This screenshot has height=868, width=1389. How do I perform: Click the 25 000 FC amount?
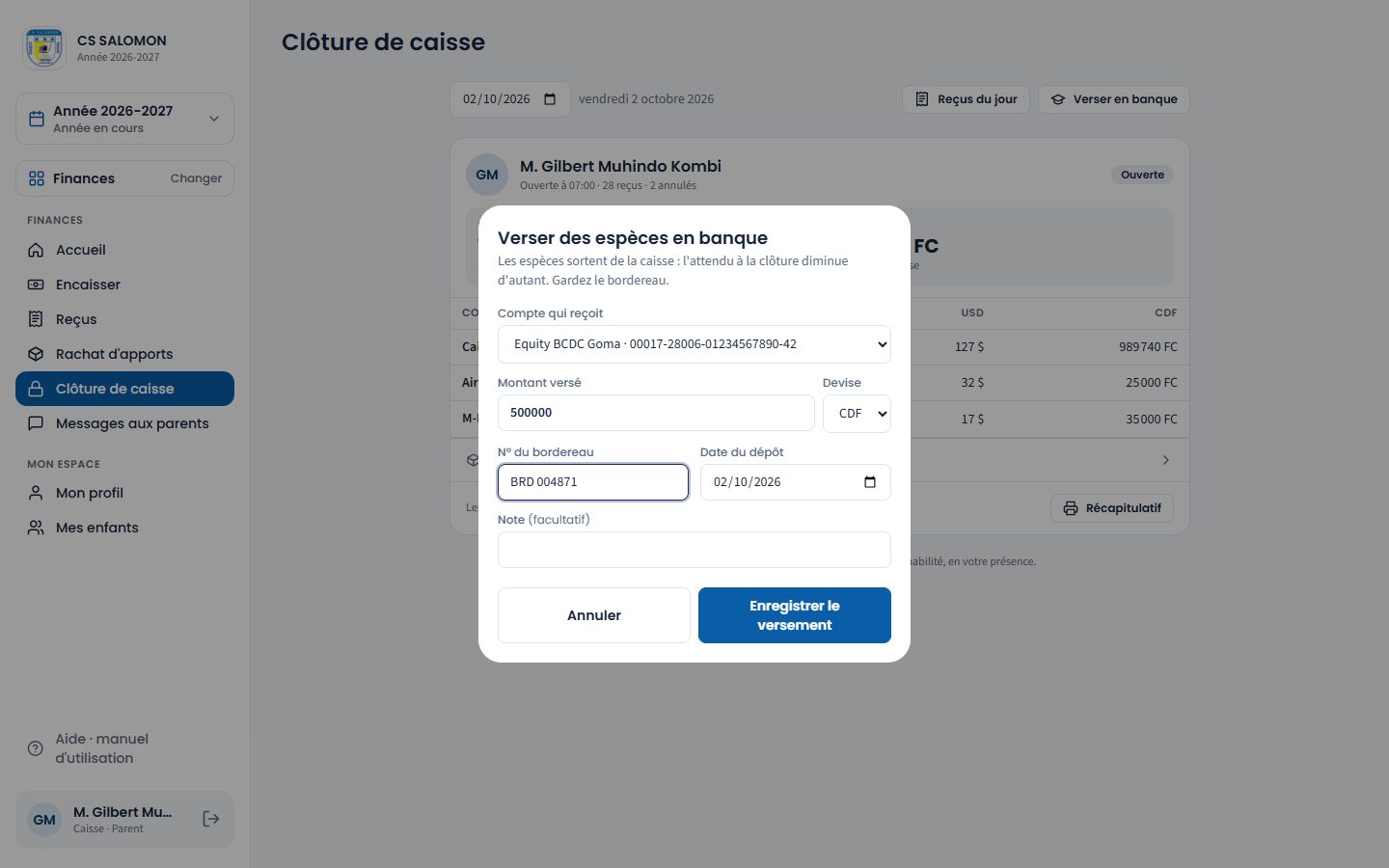(x=1152, y=383)
